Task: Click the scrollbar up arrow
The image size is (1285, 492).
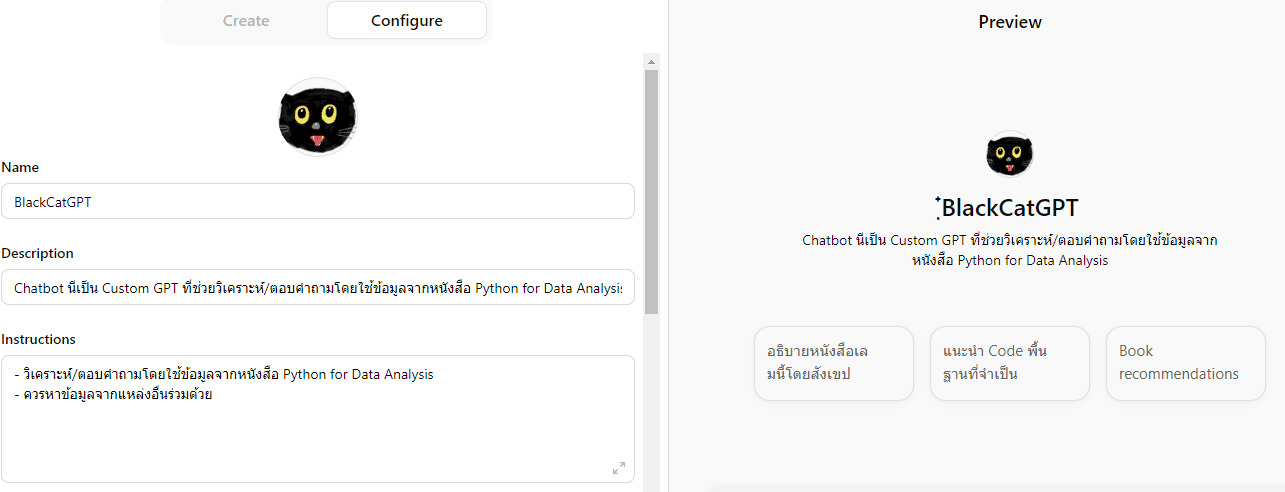Action: [x=651, y=62]
